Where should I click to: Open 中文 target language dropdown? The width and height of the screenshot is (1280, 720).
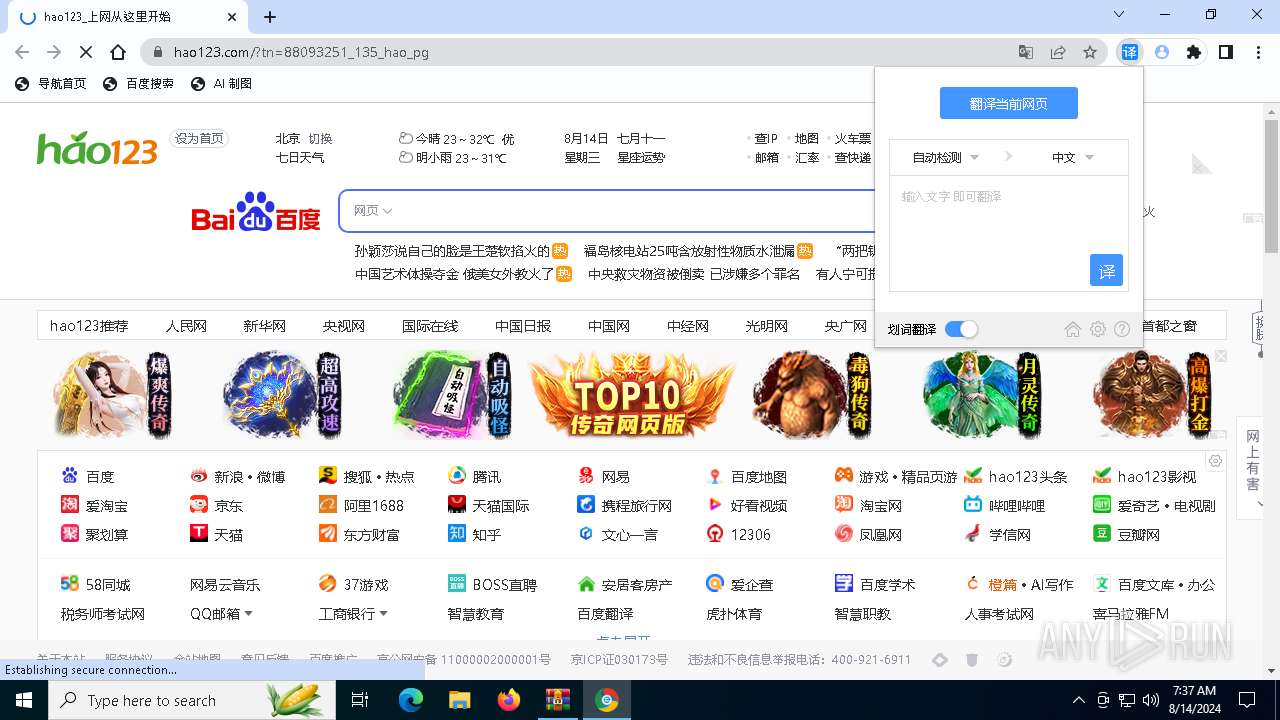click(x=1073, y=157)
